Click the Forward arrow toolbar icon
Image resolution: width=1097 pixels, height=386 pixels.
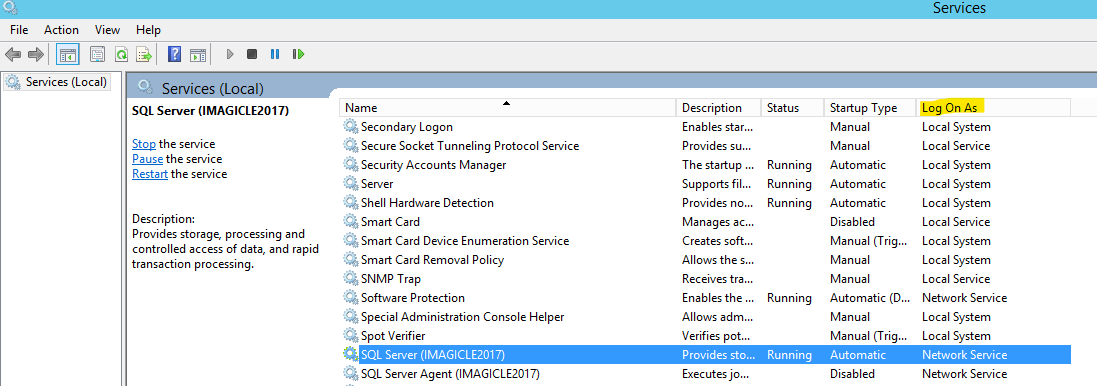(x=36, y=54)
